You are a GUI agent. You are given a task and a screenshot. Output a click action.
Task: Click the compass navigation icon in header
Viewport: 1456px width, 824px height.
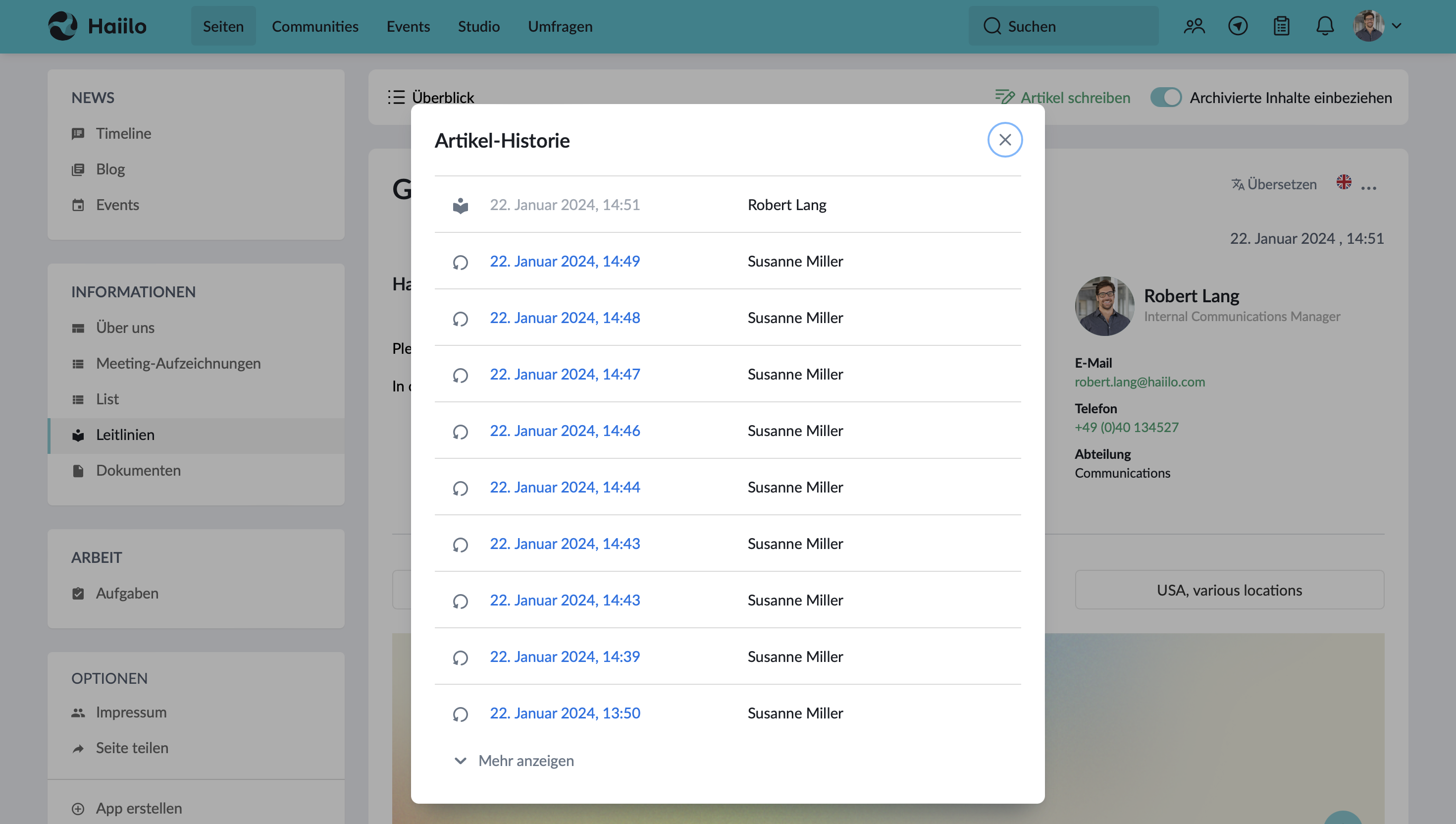pos(1238,26)
